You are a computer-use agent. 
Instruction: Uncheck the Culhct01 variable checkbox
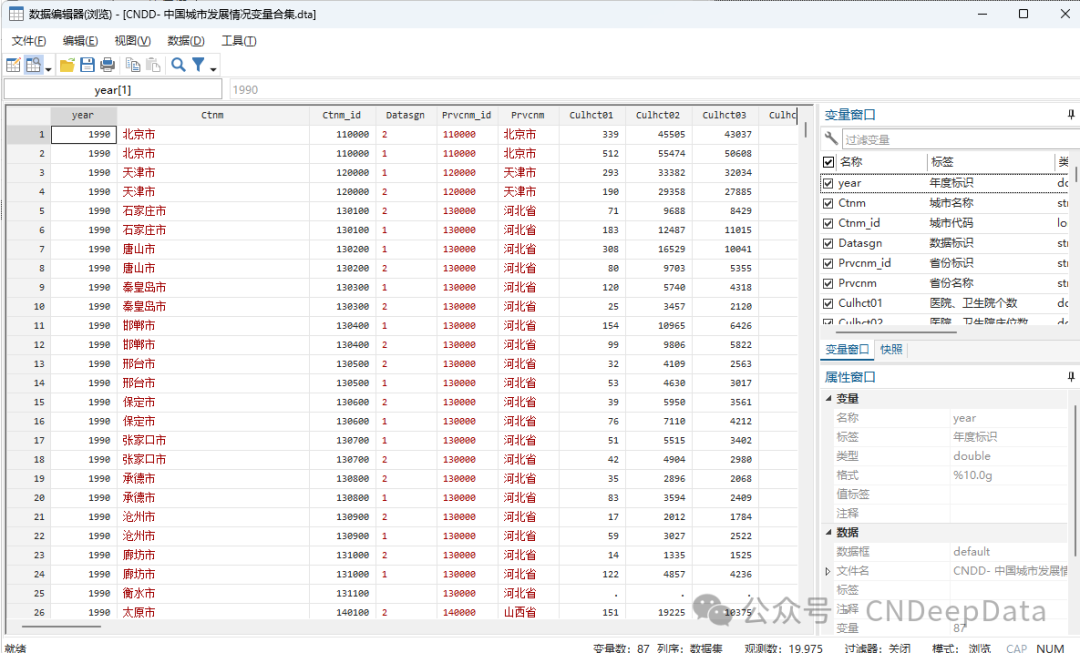[x=828, y=303]
